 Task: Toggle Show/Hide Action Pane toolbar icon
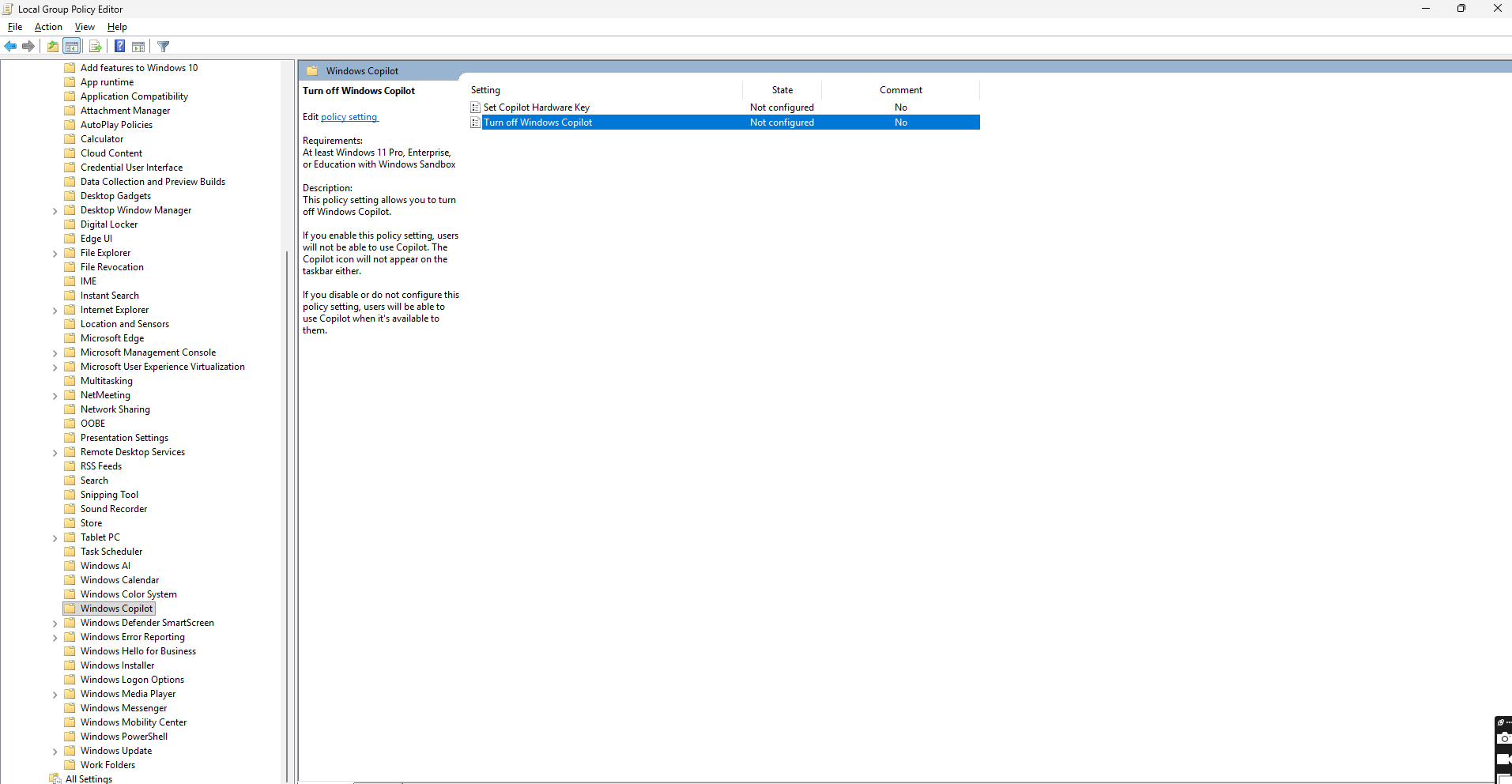(x=138, y=47)
